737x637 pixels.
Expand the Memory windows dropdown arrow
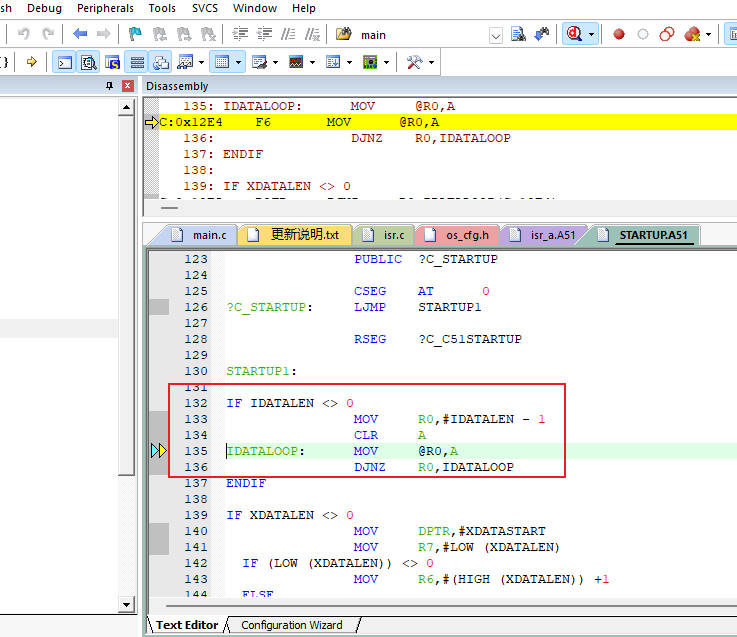coord(239,62)
